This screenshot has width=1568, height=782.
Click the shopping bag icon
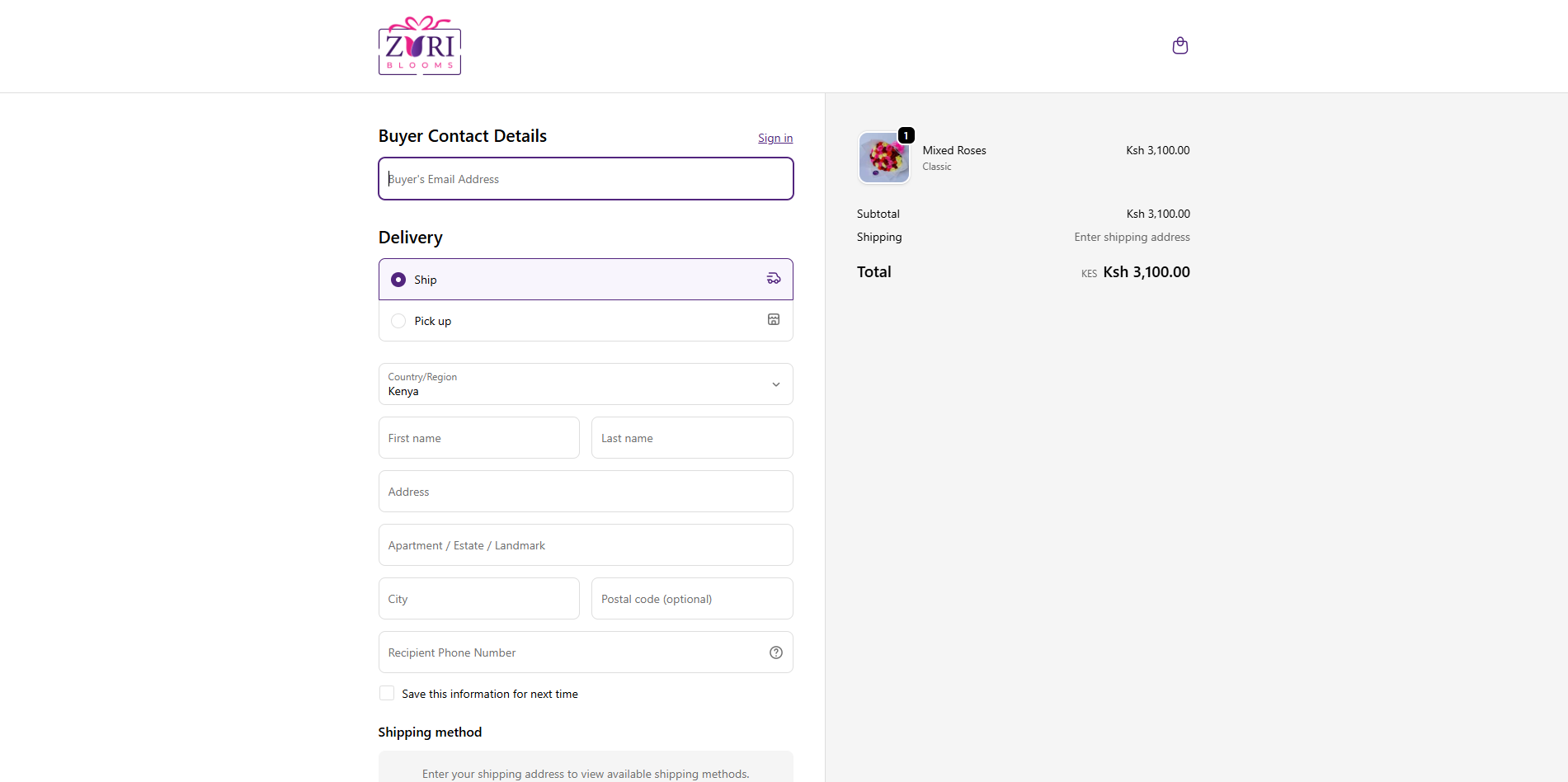pyautogui.click(x=1180, y=45)
